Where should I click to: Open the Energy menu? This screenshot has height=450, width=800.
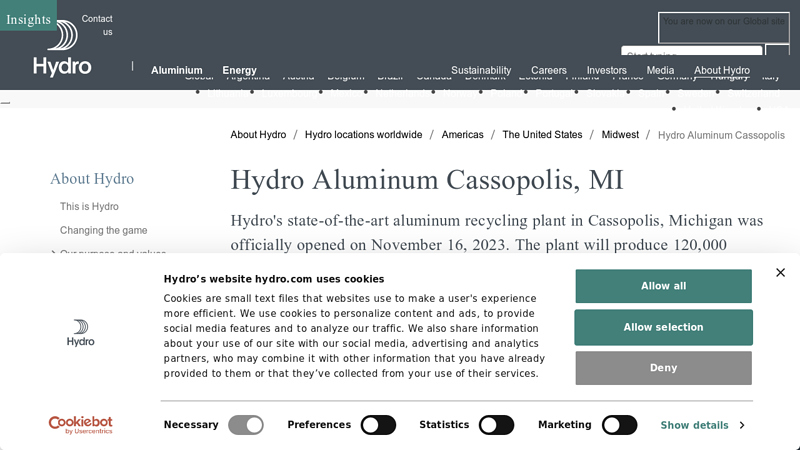click(239, 70)
